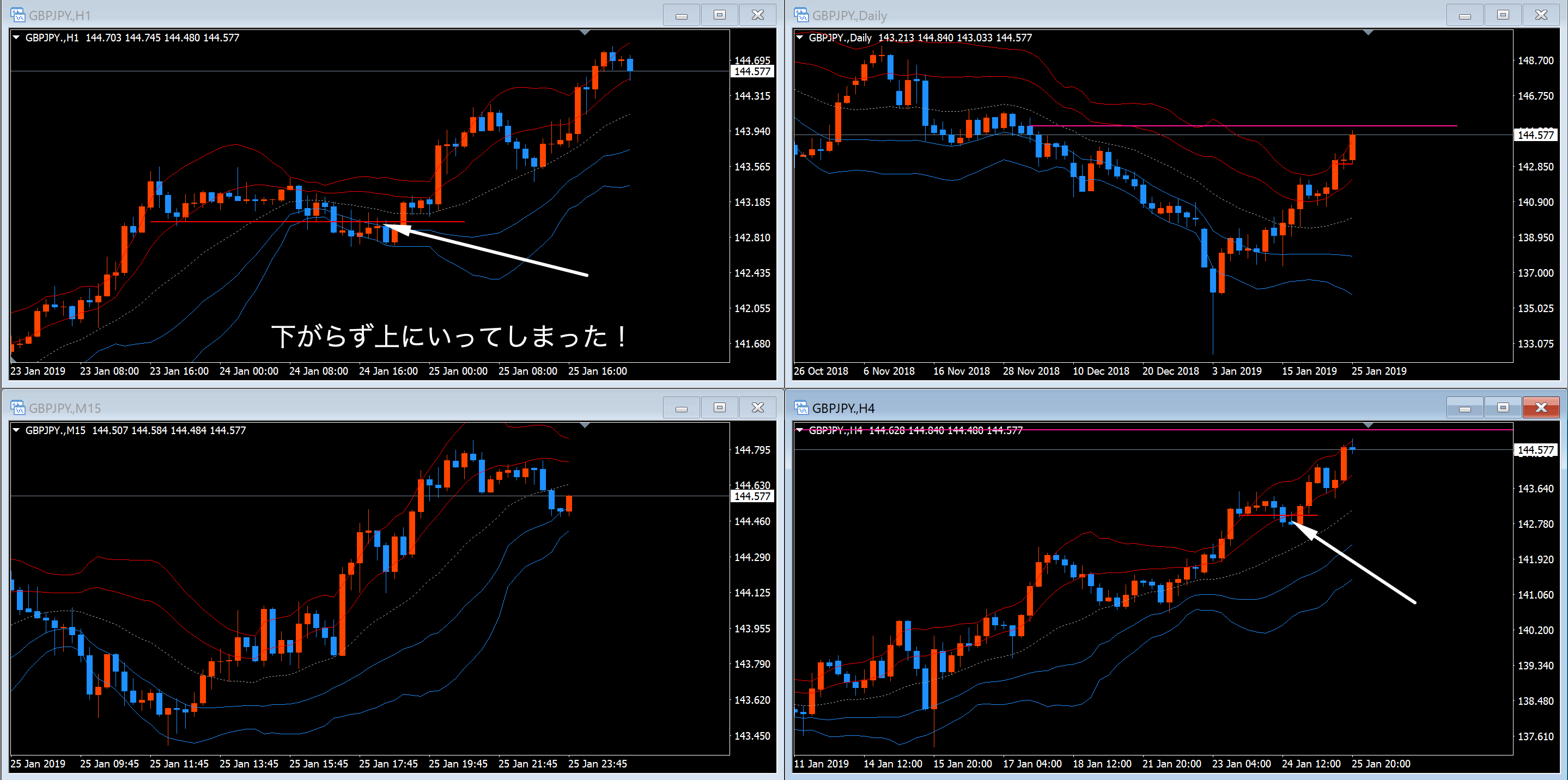This screenshot has height=780, width=1568.
Task: Click the H1 chart shift triangle marker
Action: (x=585, y=32)
